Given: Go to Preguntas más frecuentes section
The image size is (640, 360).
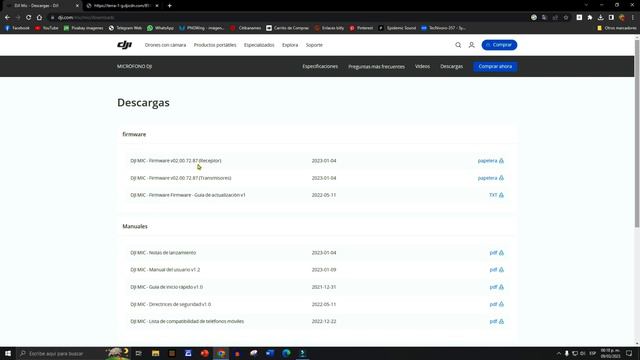Looking at the screenshot, I should point(376,67).
